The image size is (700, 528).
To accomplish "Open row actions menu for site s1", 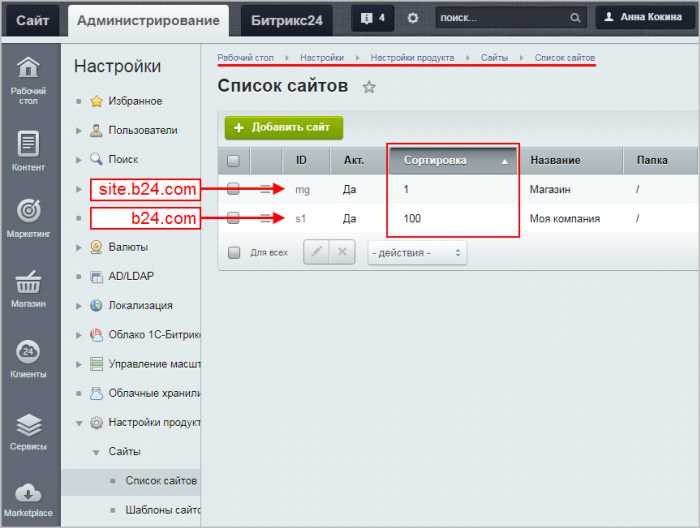I will pyautogui.click(x=266, y=218).
